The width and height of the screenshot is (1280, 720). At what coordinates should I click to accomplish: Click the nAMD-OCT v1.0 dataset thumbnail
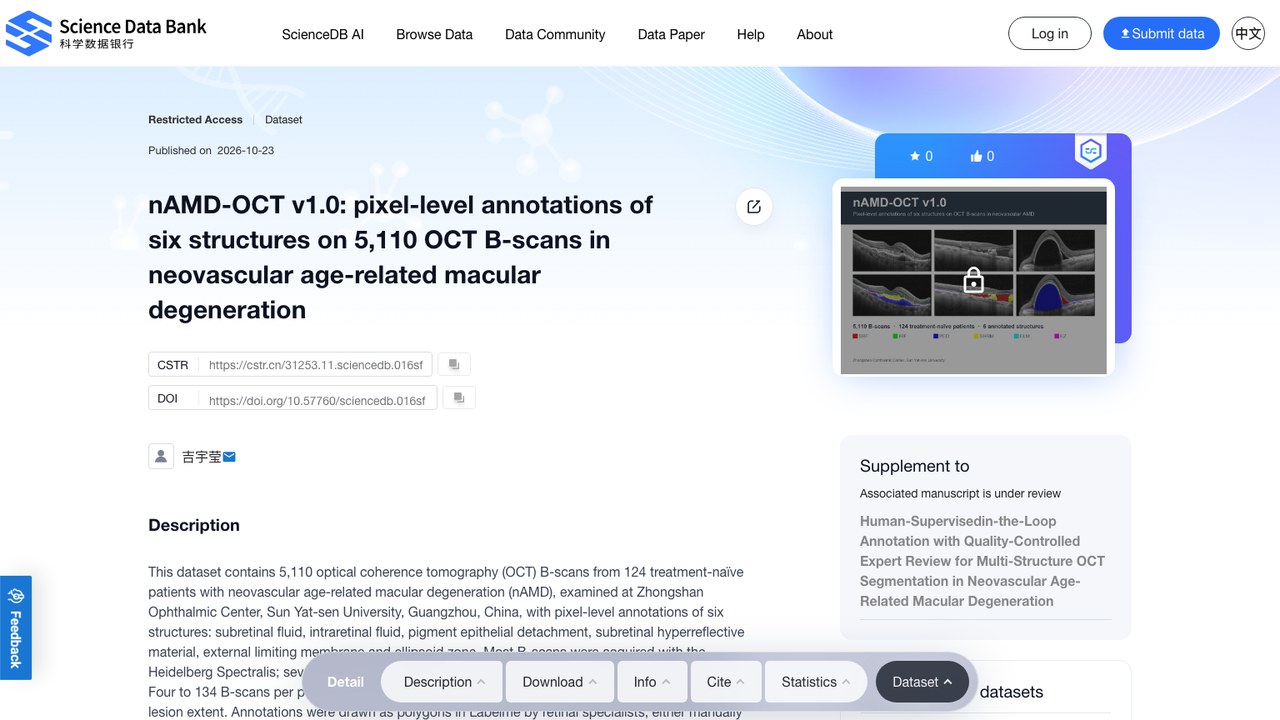click(973, 281)
